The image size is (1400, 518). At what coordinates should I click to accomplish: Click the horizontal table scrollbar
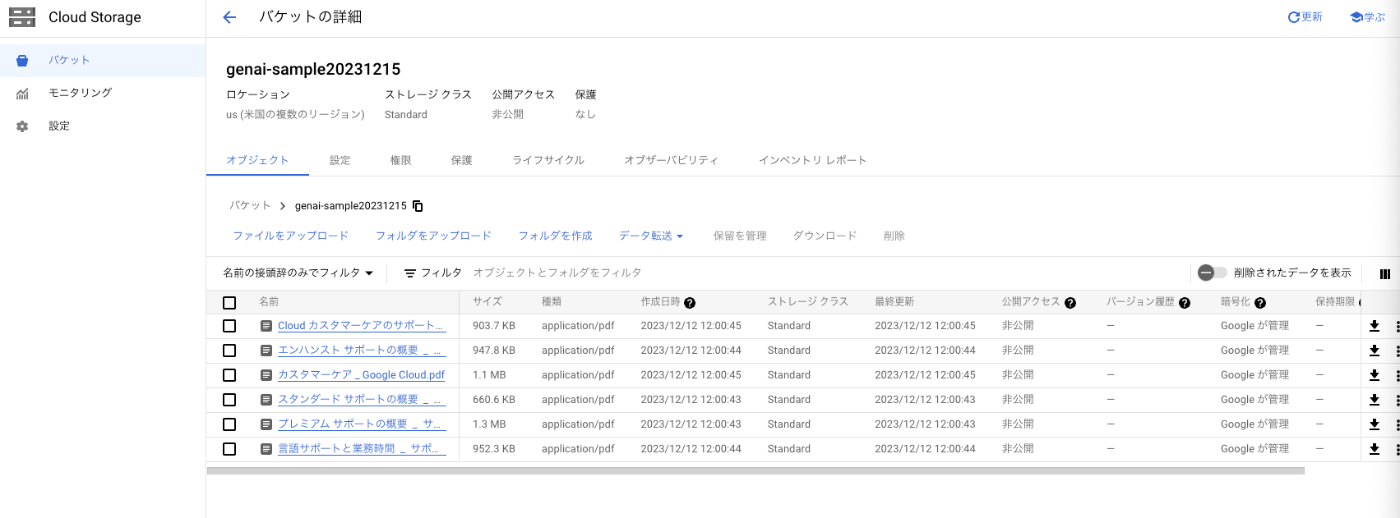point(755,470)
